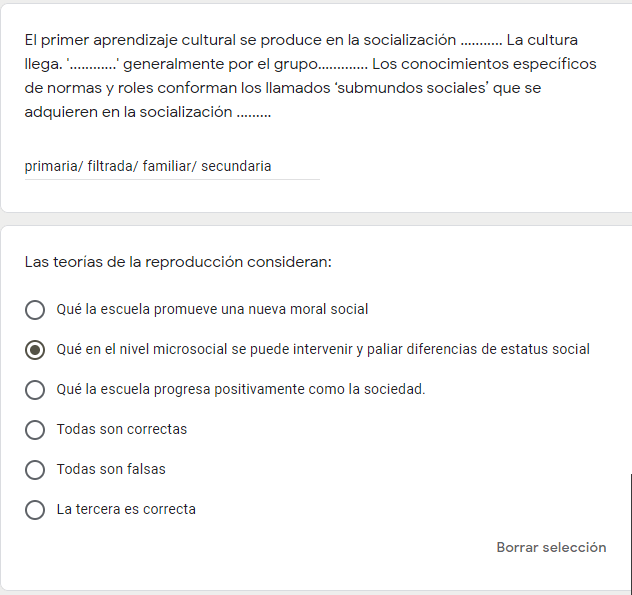Click the circle beside "progresa positivamente como la sociedad"
The image size is (632, 595).
35,390
